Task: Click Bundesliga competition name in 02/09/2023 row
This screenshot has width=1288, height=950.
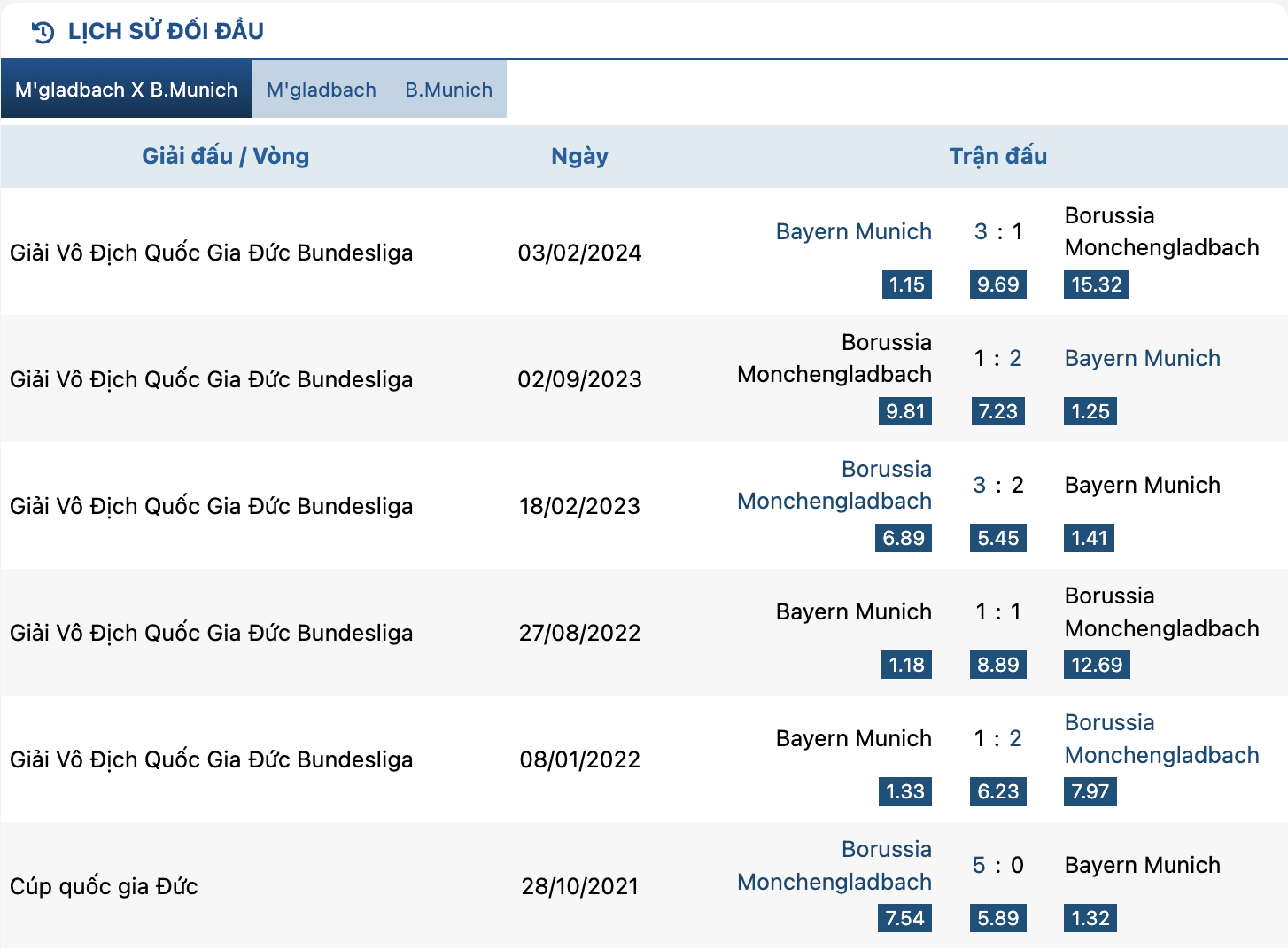Action: pos(211,379)
